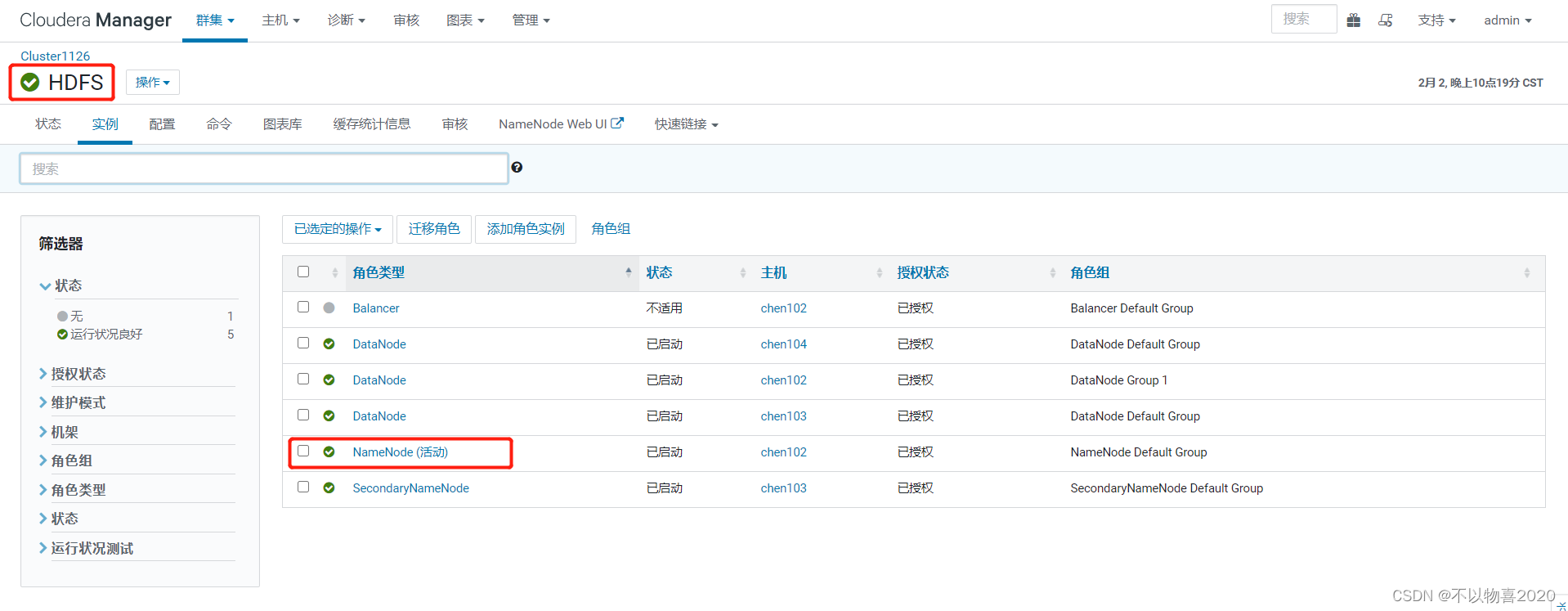Open the running commands icon in header

point(1386,20)
